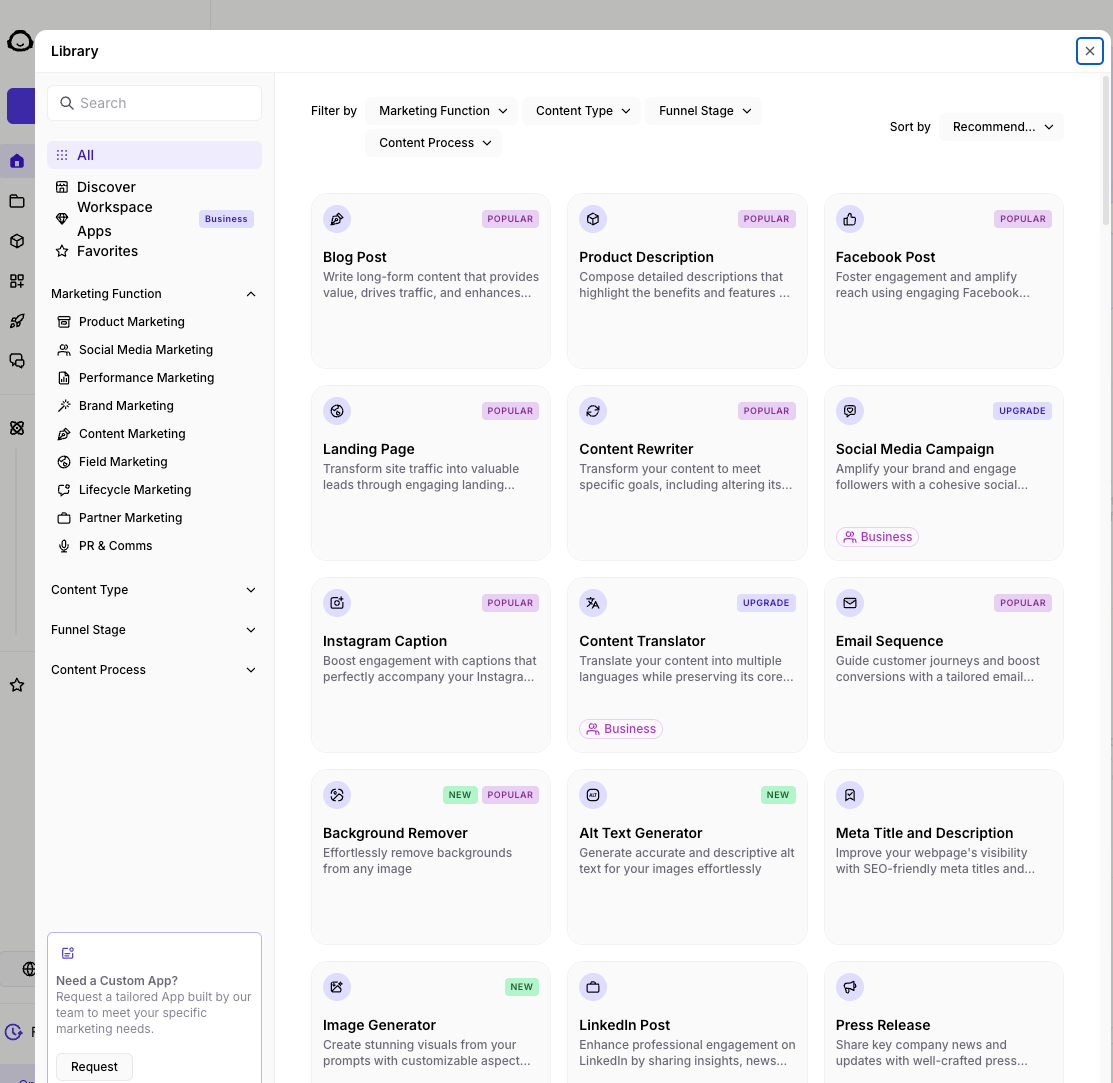The height and width of the screenshot is (1083, 1113).
Task: Click the folder icon in left rail
Action: (17, 202)
